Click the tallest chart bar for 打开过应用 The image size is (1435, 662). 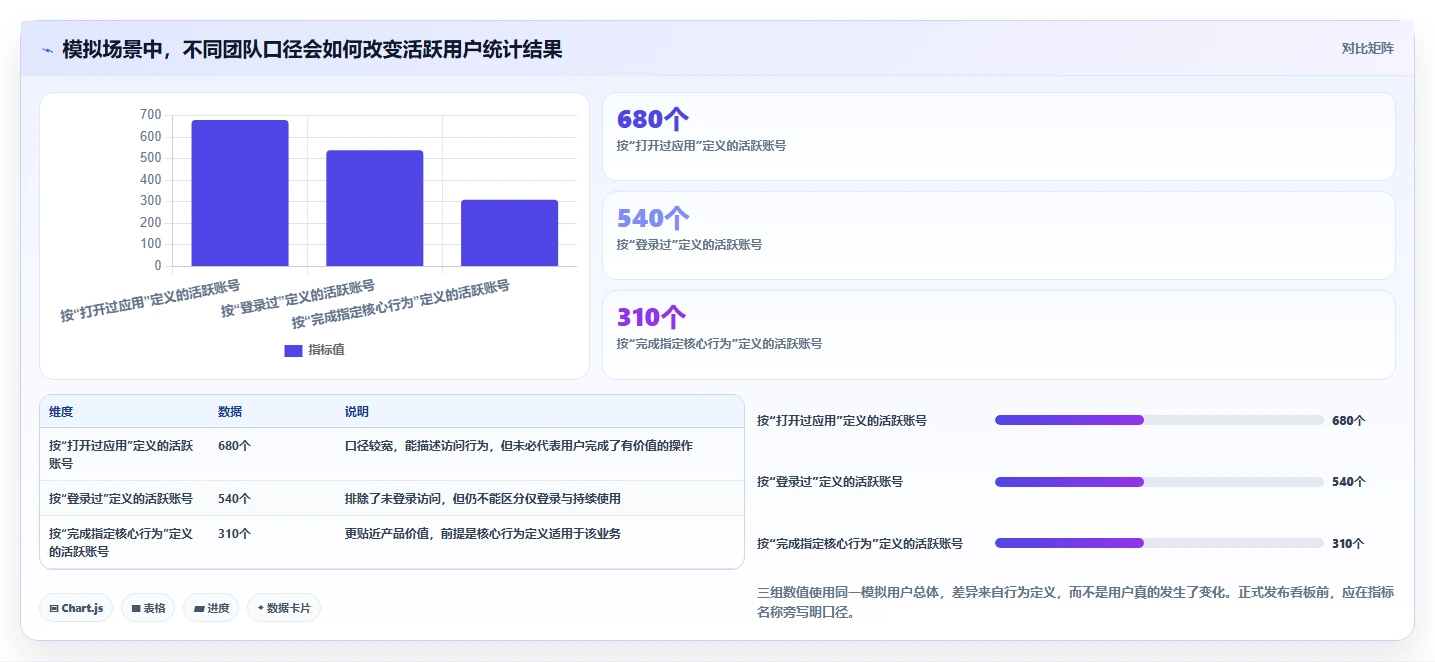point(240,193)
